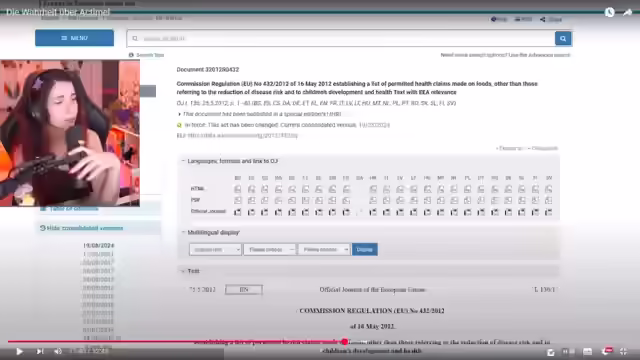Image resolution: width=640 pixels, height=360 pixels.
Task: Open current consolidated version date link
Action: [x=375, y=125]
